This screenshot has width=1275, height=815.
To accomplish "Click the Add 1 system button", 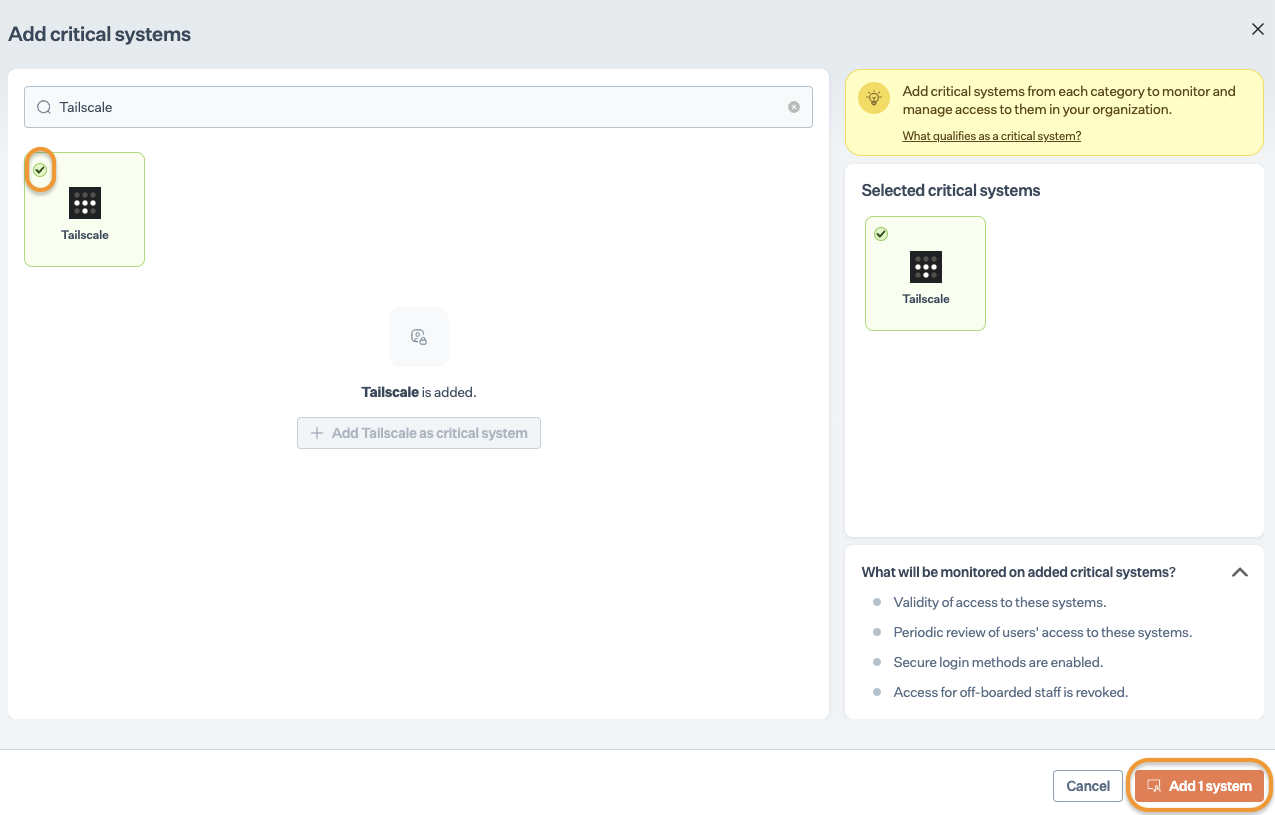I will 1200,785.
